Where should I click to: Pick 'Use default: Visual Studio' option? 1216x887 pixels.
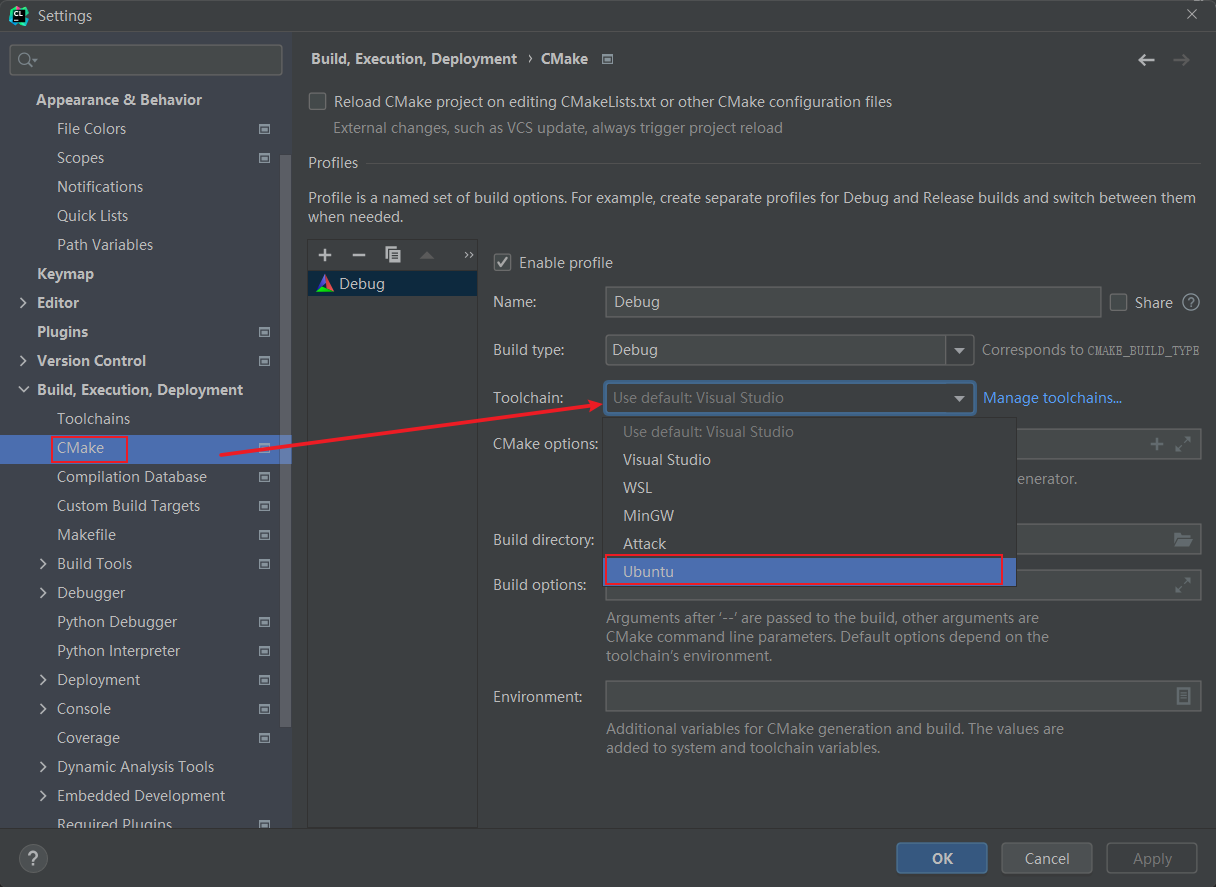tap(810, 432)
